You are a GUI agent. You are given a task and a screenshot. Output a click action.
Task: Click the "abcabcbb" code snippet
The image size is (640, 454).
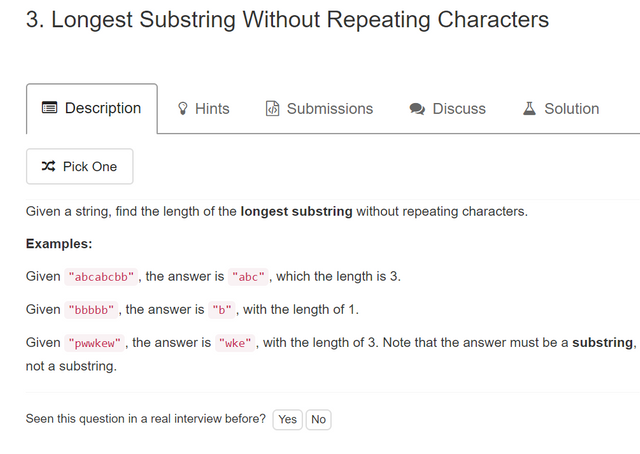coord(101,277)
